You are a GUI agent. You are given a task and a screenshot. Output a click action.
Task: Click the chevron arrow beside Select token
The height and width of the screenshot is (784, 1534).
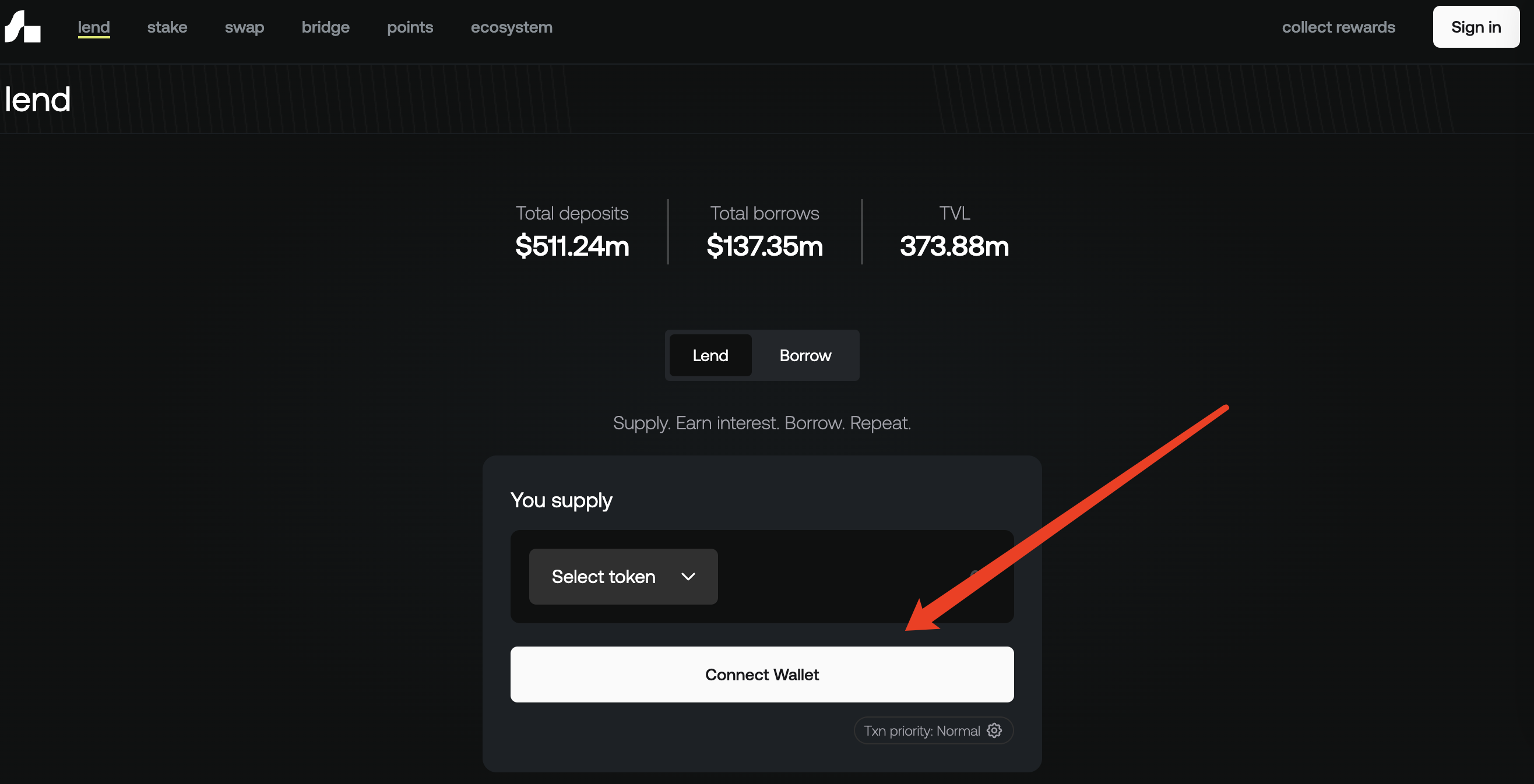point(688,576)
